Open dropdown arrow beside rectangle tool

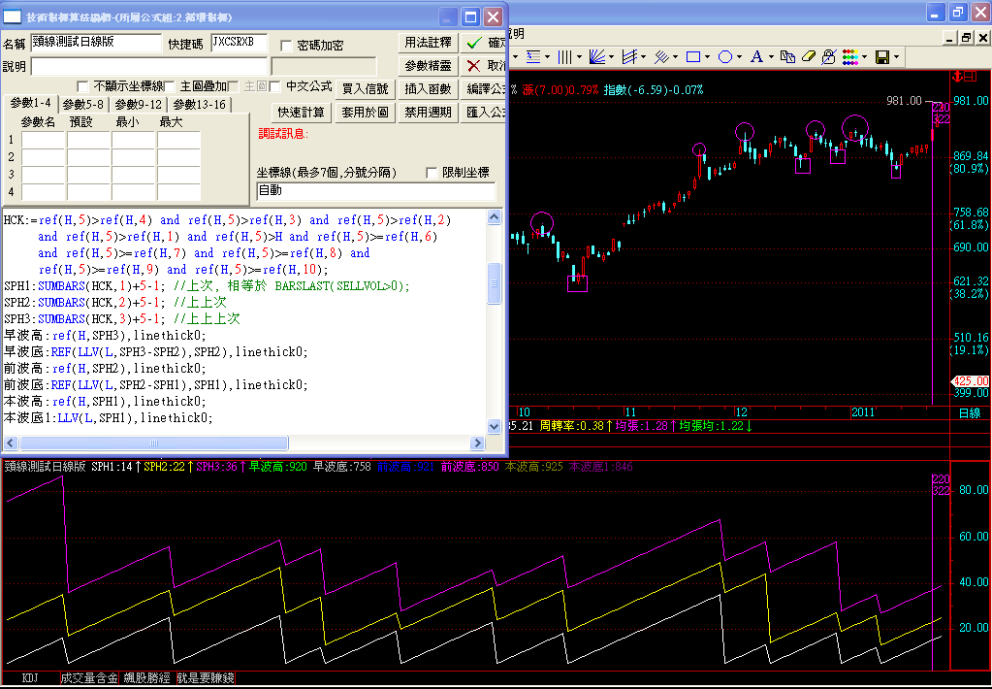click(707, 57)
